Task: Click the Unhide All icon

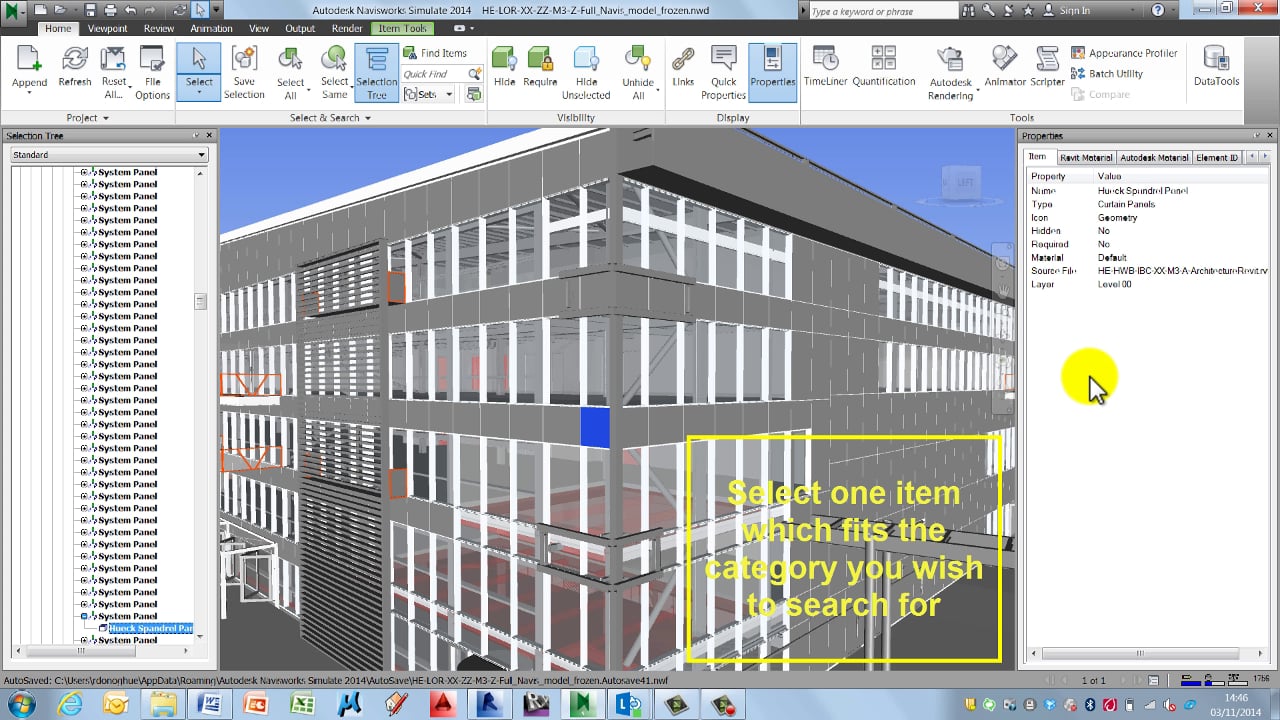Action: pyautogui.click(x=638, y=59)
